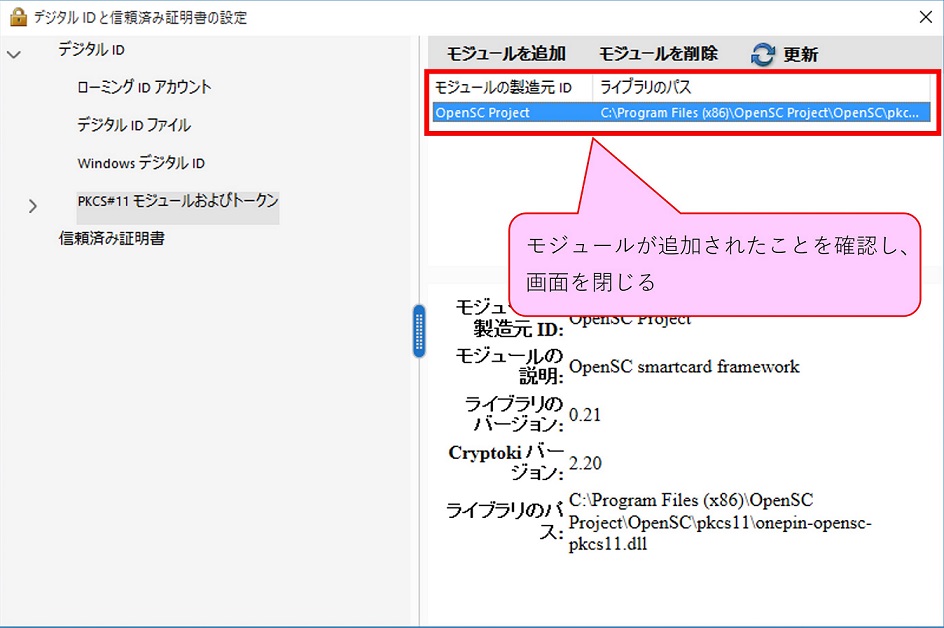The width and height of the screenshot is (944, 628).
Task: Click the OpenSC smartcard framework description text
Action: [x=684, y=367]
